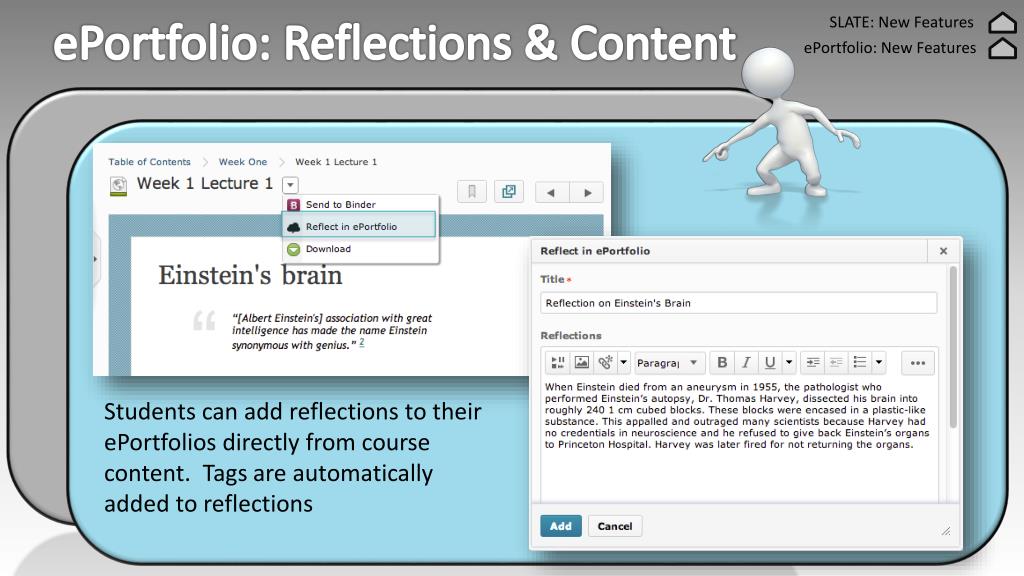Open Week One breadcrumb link
The width and height of the screenshot is (1024, 576).
(243, 161)
